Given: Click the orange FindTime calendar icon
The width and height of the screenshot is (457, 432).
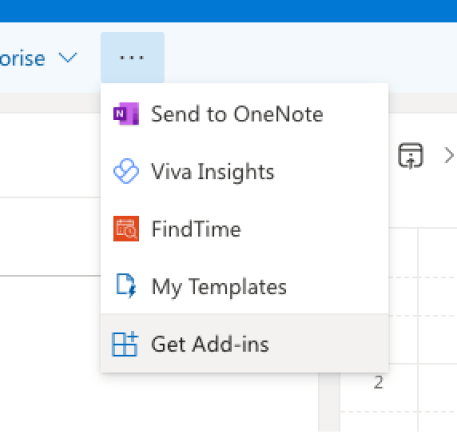Looking at the screenshot, I should (x=126, y=229).
